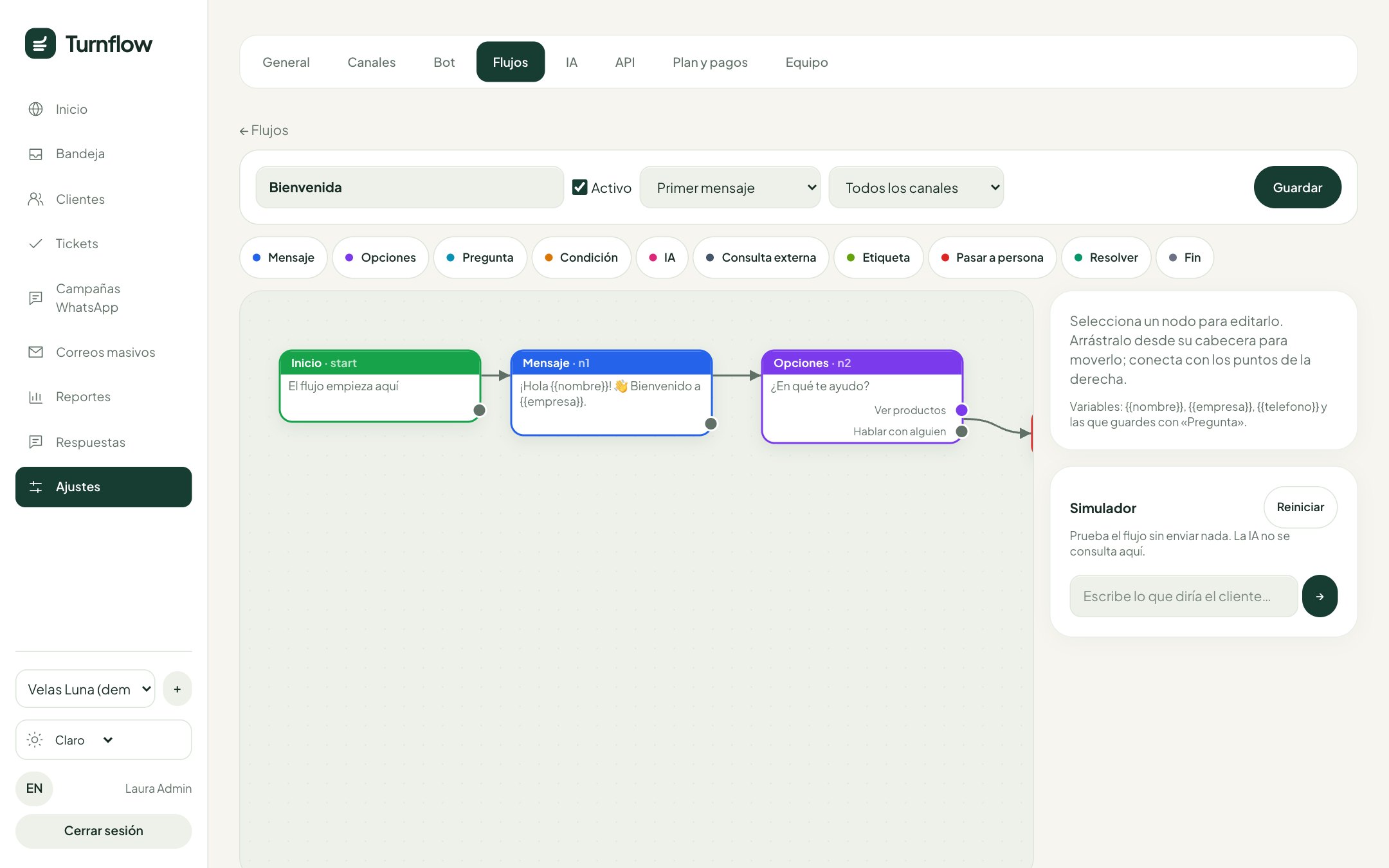This screenshot has width=1389, height=868.
Task: Click the ¿En qué te ayudo? text
Action: point(820,386)
